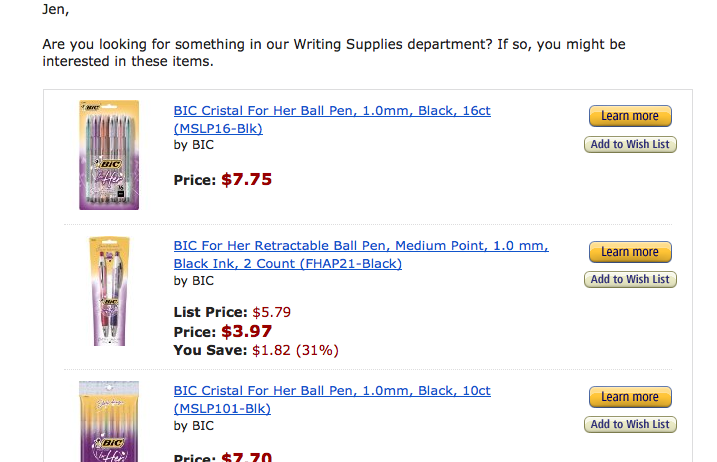
Task: Click the $1.82 (31%) savings text
Action: 295,350
